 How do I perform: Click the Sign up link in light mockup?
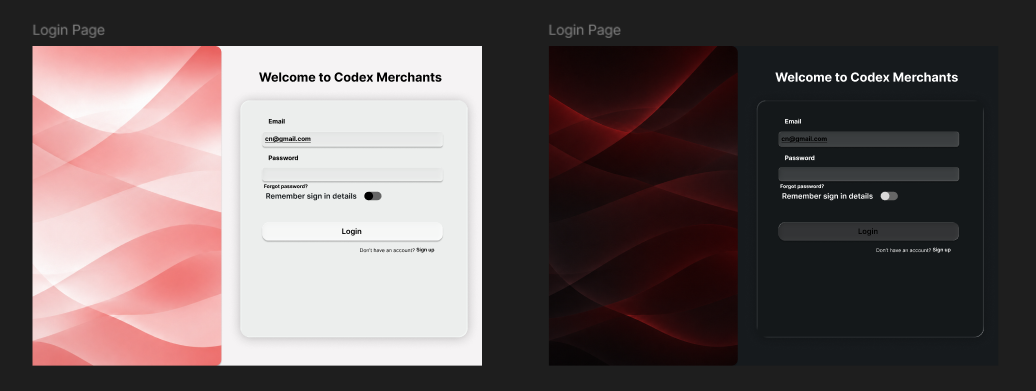click(426, 250)
